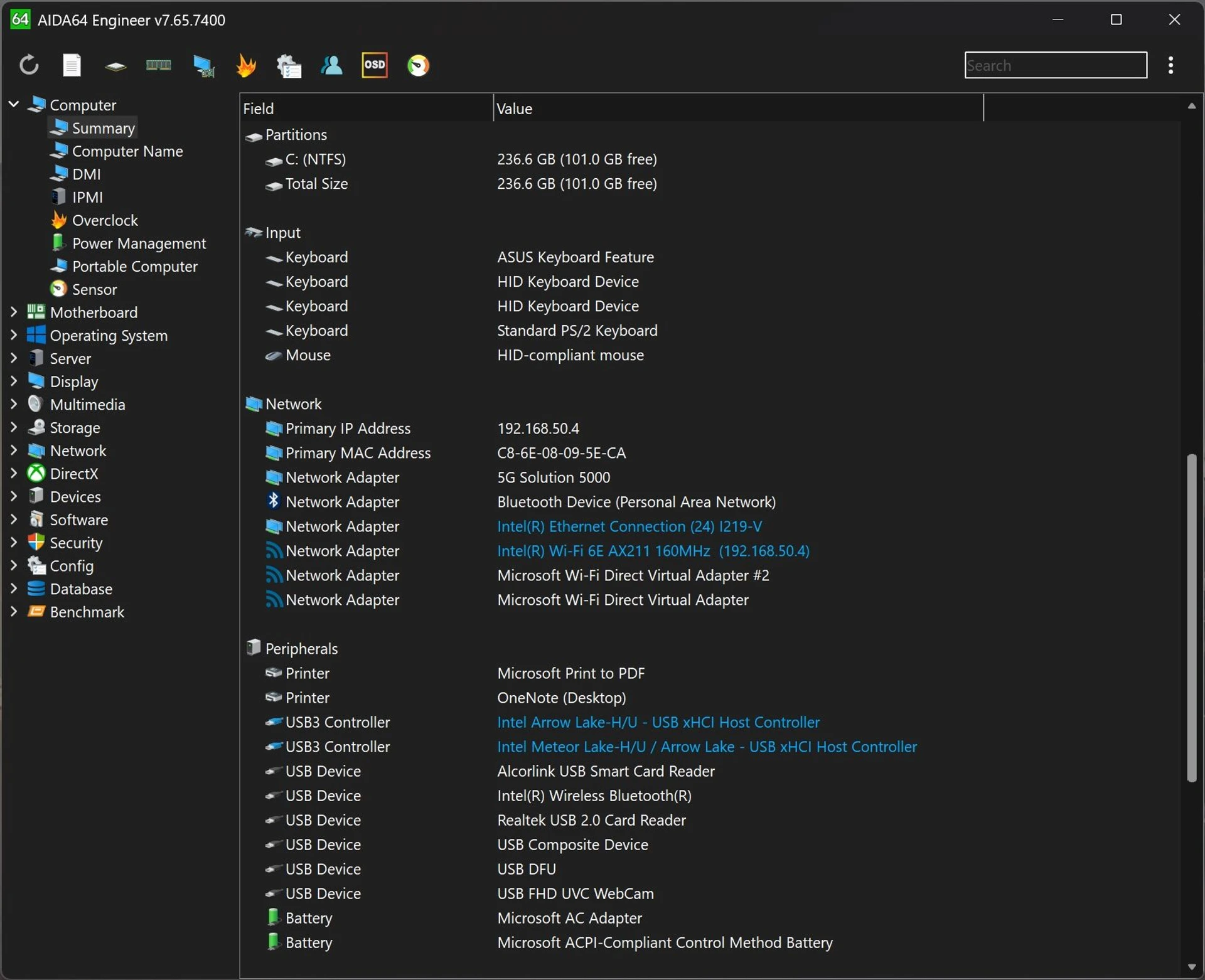The width and height of the screenshot is (1205, 980).
Task: Start the System Stability Test flame icon
Action: click(246, 65)
